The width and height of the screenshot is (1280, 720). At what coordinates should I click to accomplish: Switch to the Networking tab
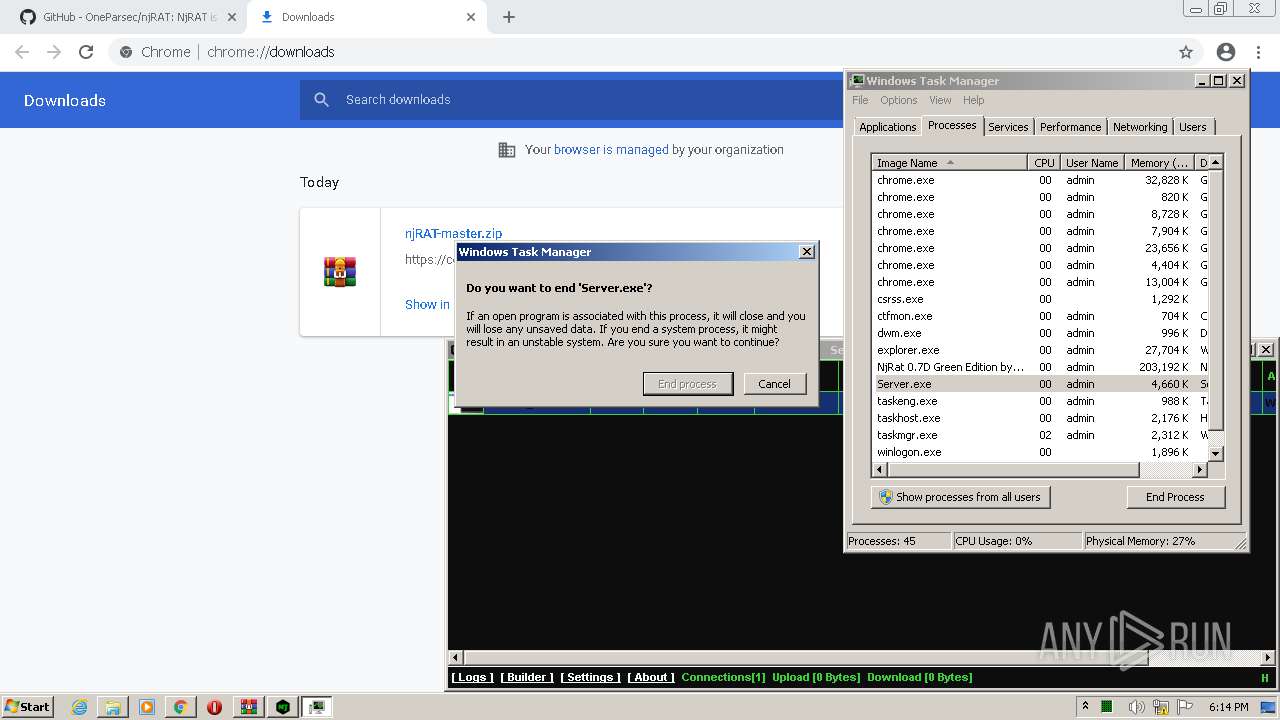(x=1140, y=127)
